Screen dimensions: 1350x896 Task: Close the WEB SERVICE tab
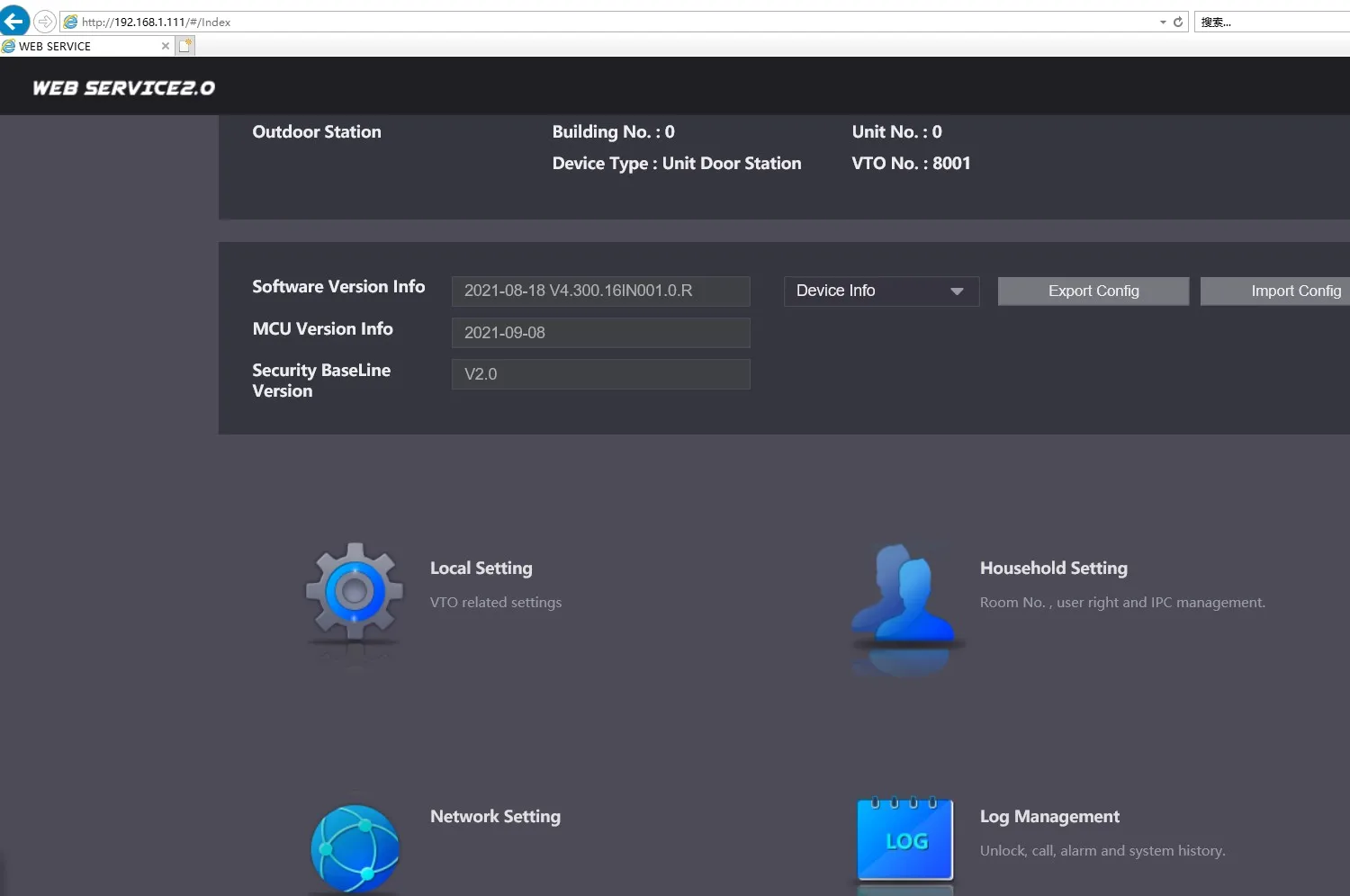pyautogui.click(x=166, y=46)
